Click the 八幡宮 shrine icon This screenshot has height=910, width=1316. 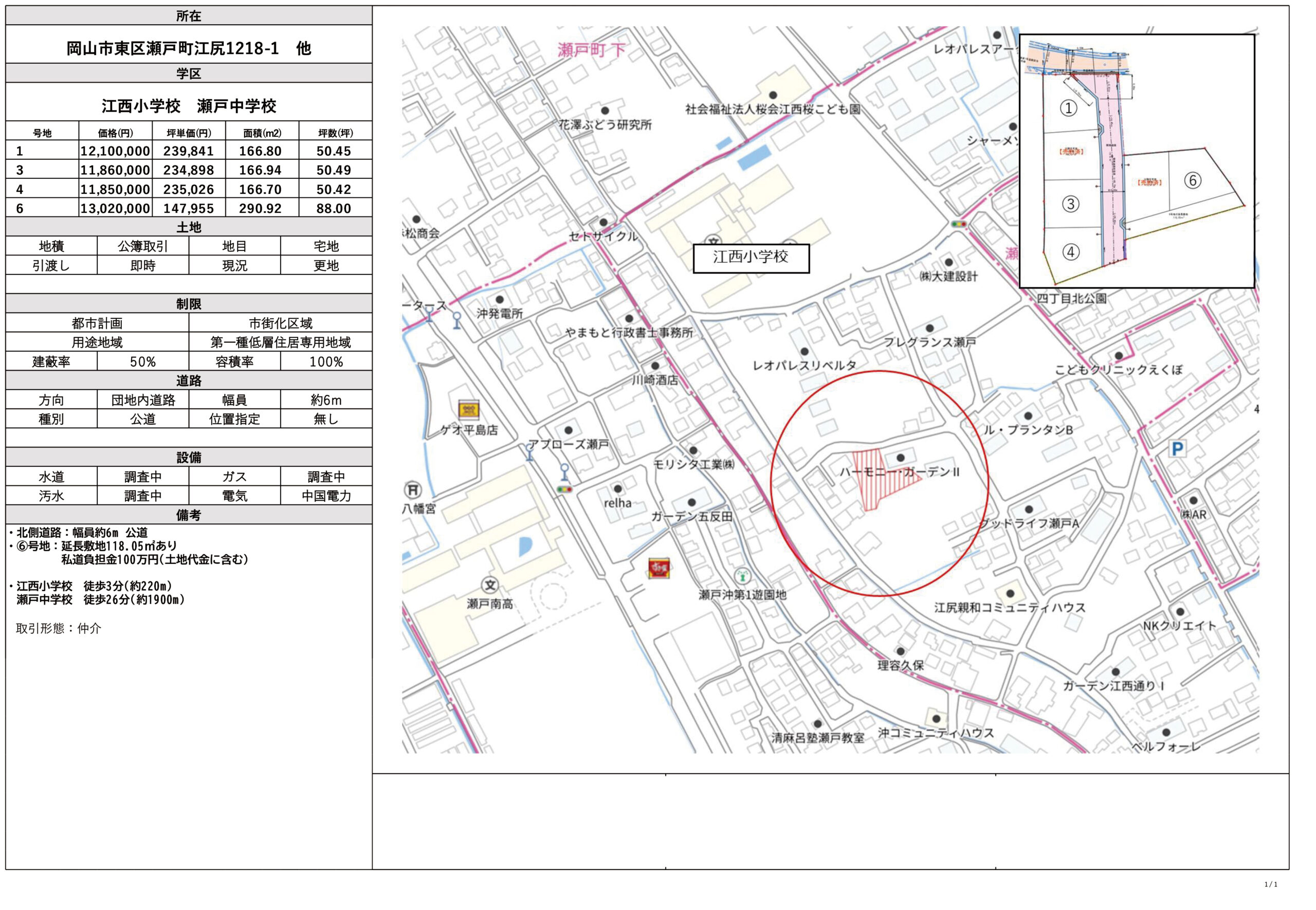(x=413, y=490)
